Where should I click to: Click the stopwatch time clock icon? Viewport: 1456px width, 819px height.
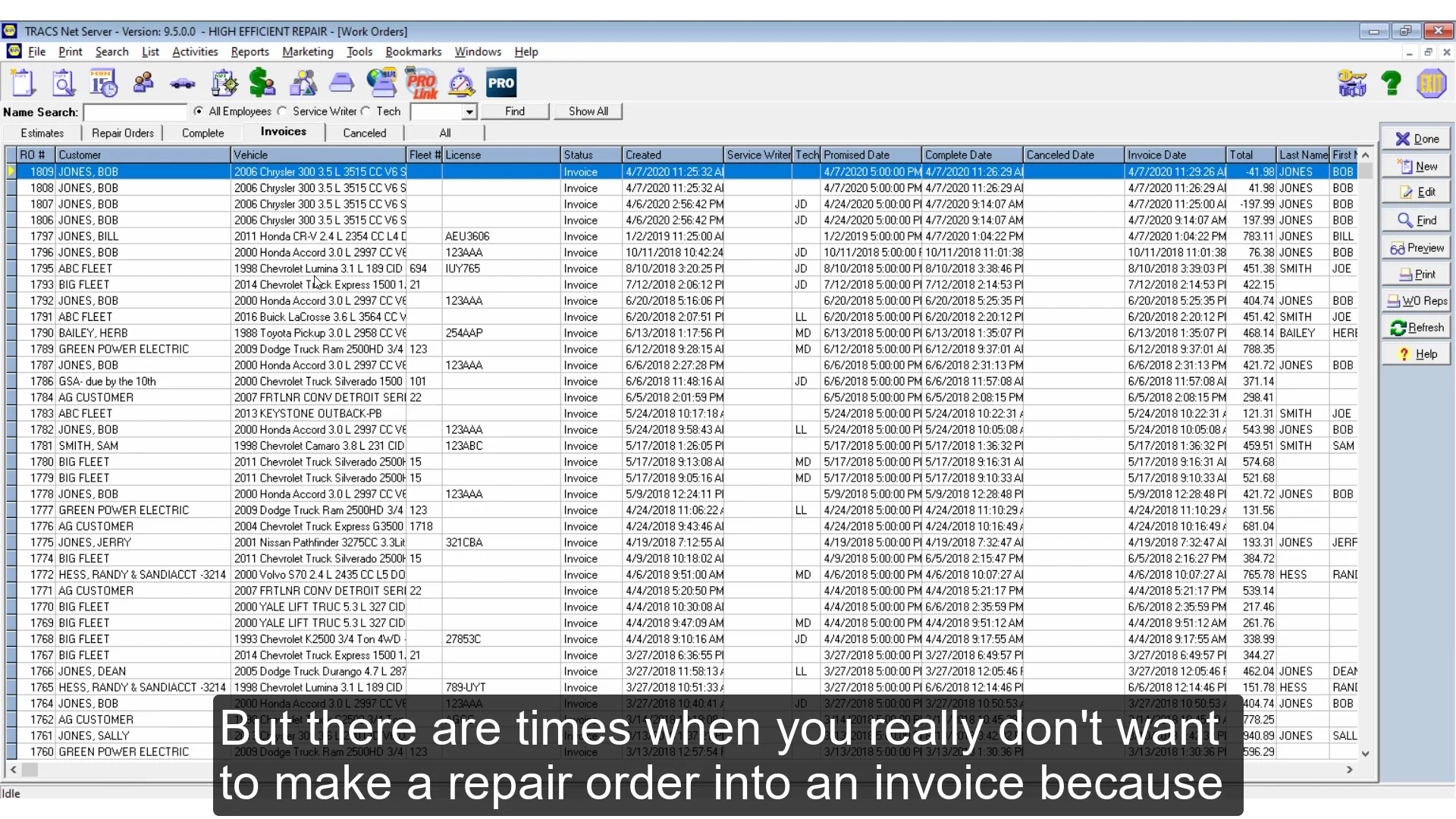tap(461, 83)
